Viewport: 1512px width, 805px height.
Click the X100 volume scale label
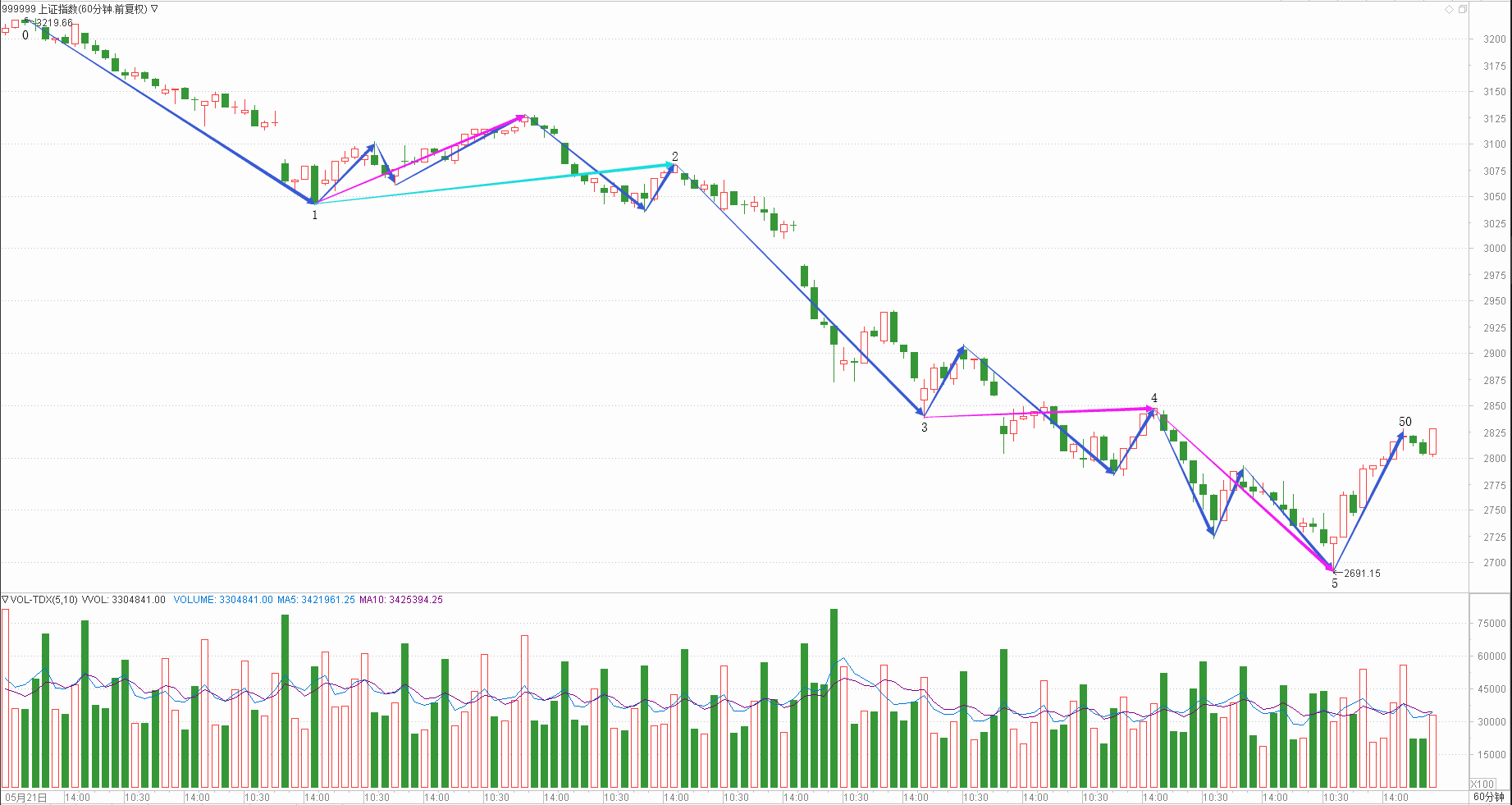point(1482,784)
